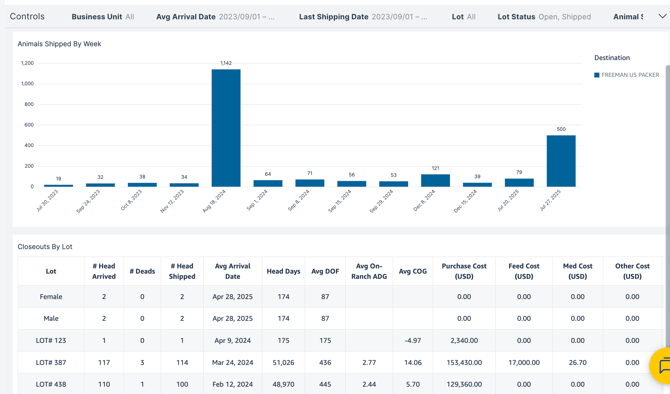Click the Sep 24, 2023 bar (32)

click(100, 185)
